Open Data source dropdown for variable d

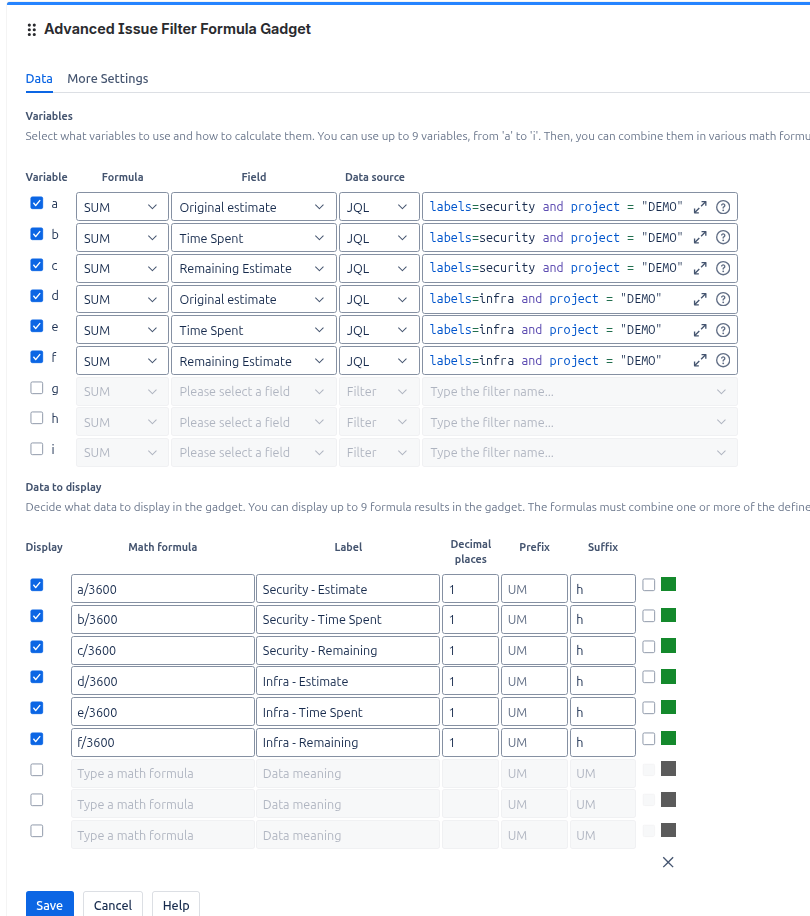tap(379, 300)
